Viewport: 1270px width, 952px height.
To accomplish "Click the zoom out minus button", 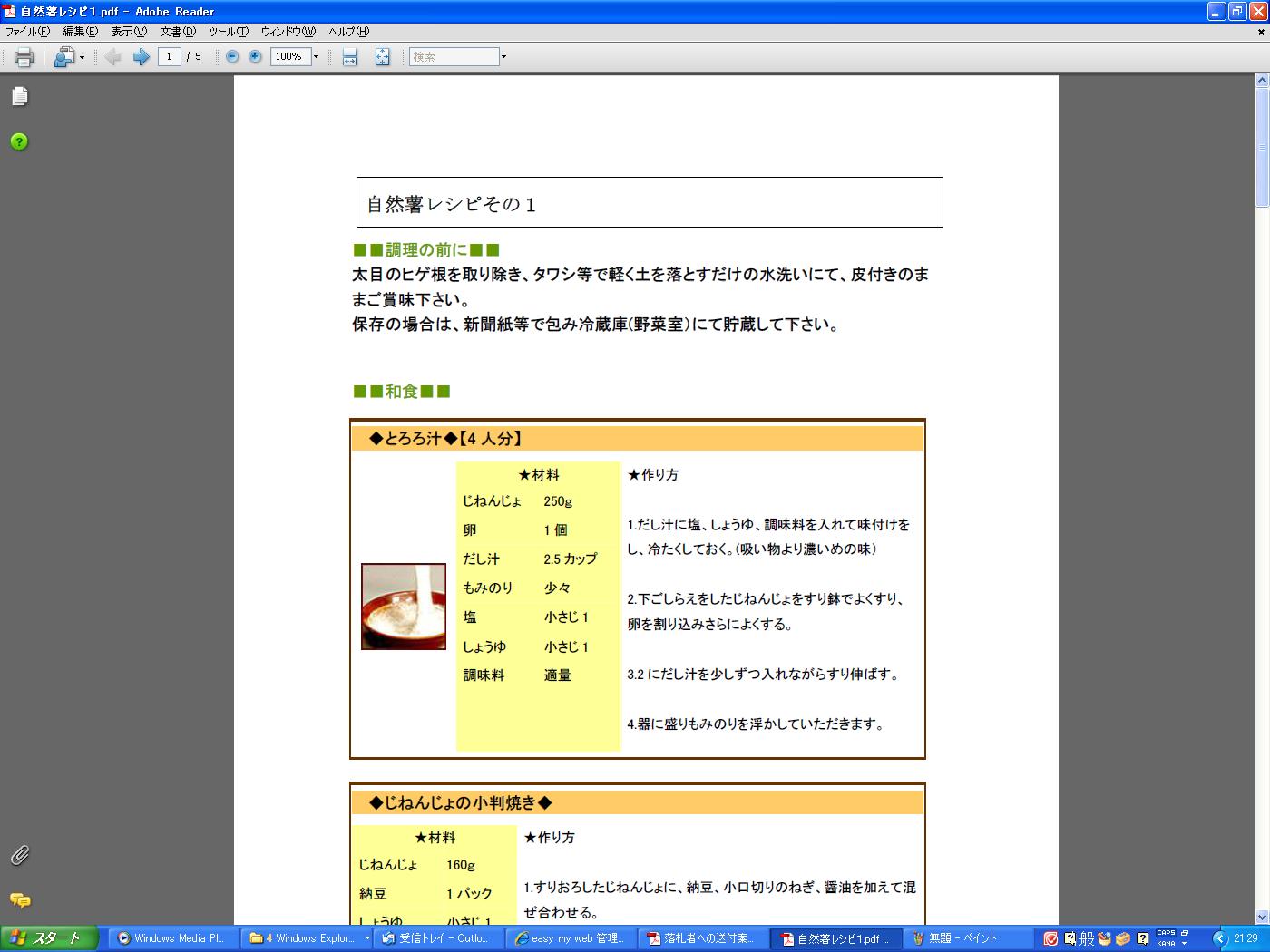I will [232, 57].
